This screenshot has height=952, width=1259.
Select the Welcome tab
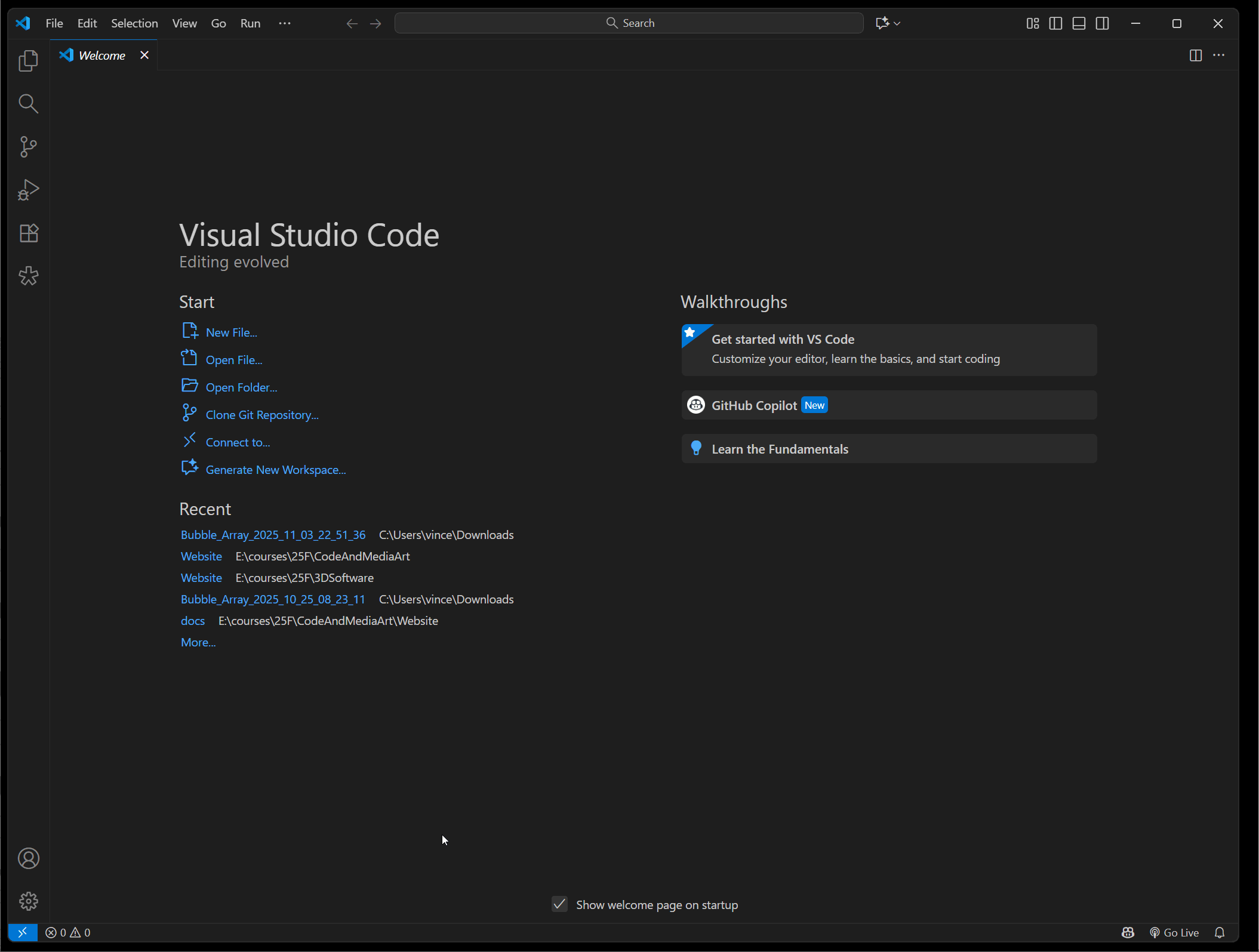pos(101,55)
